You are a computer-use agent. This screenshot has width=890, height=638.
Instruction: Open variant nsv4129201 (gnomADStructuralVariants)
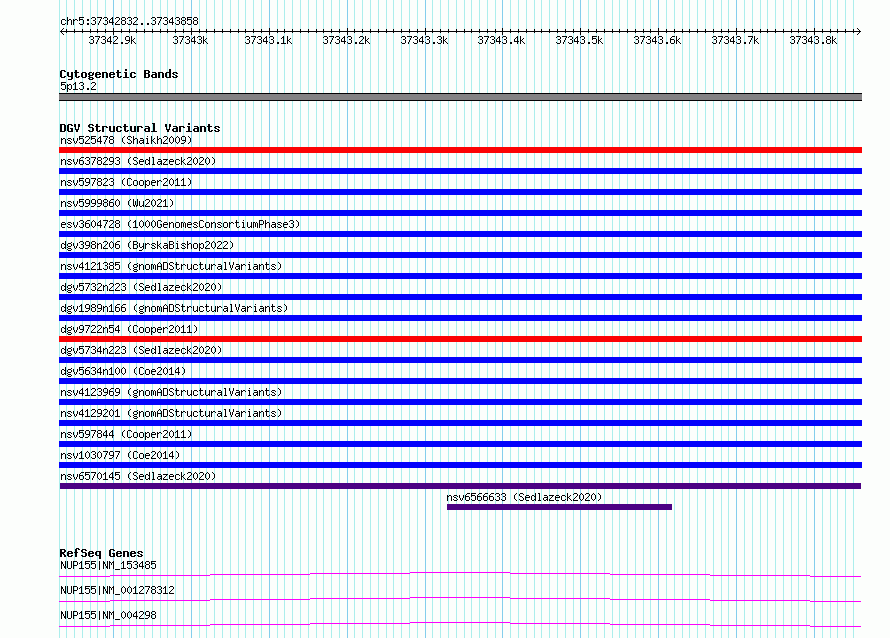pyautogui.click(x=171, y=413)
